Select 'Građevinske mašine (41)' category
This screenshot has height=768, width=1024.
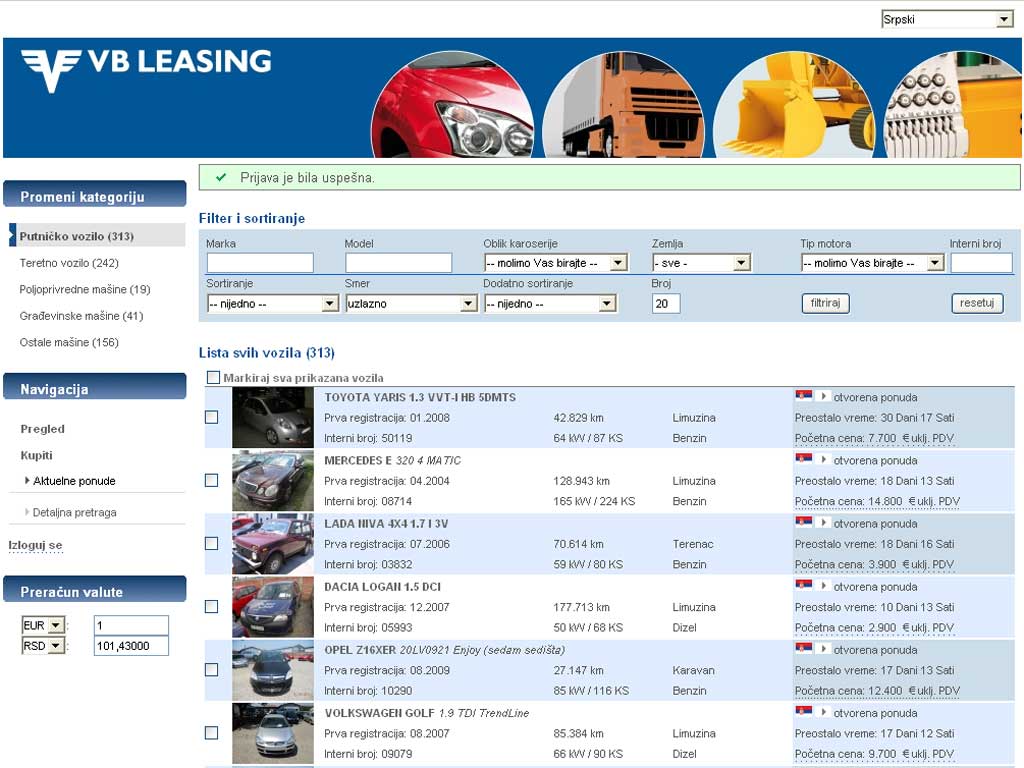tap(82, 316)
